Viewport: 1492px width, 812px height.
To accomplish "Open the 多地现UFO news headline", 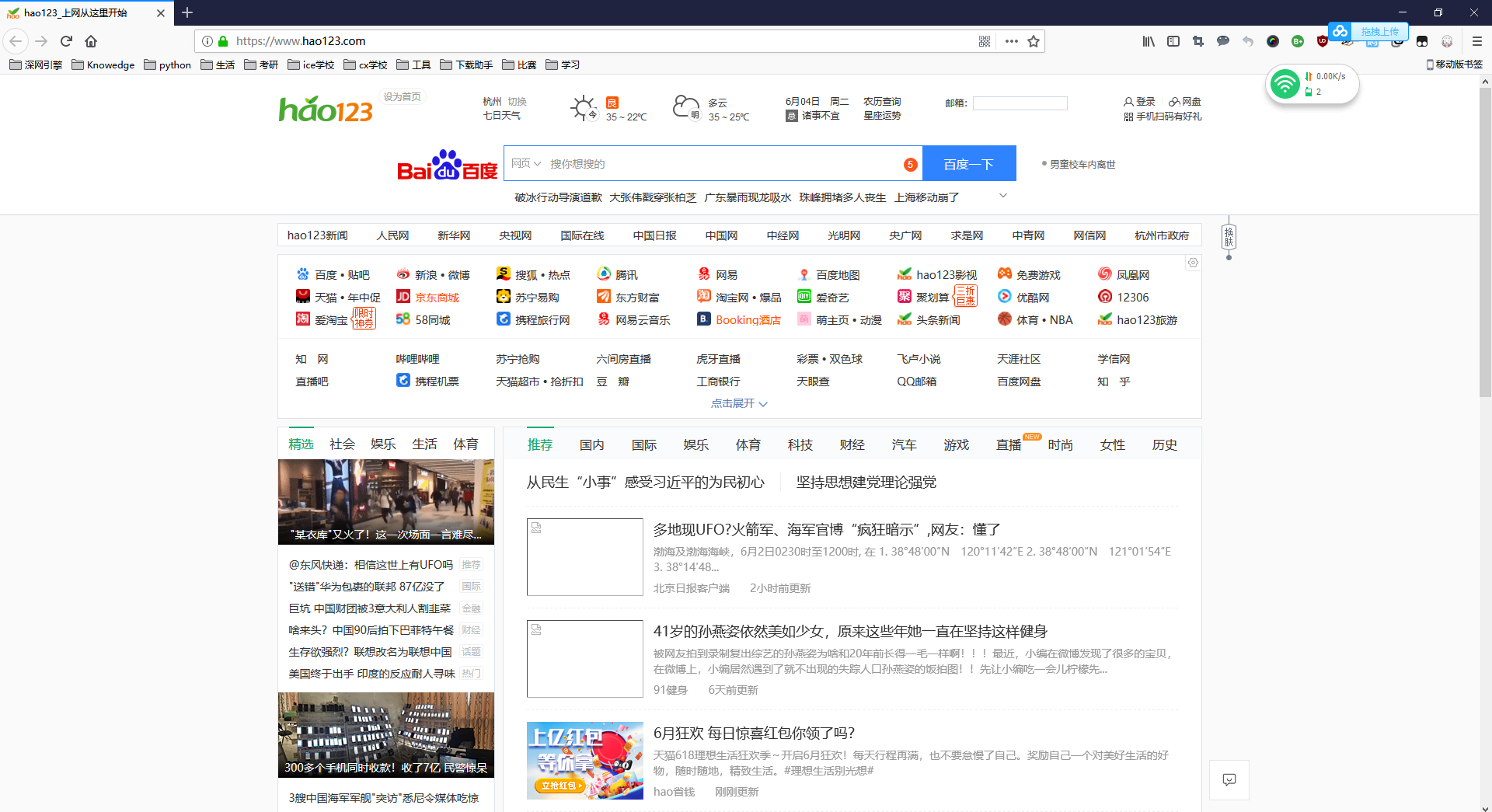I will tap(827, 529).
